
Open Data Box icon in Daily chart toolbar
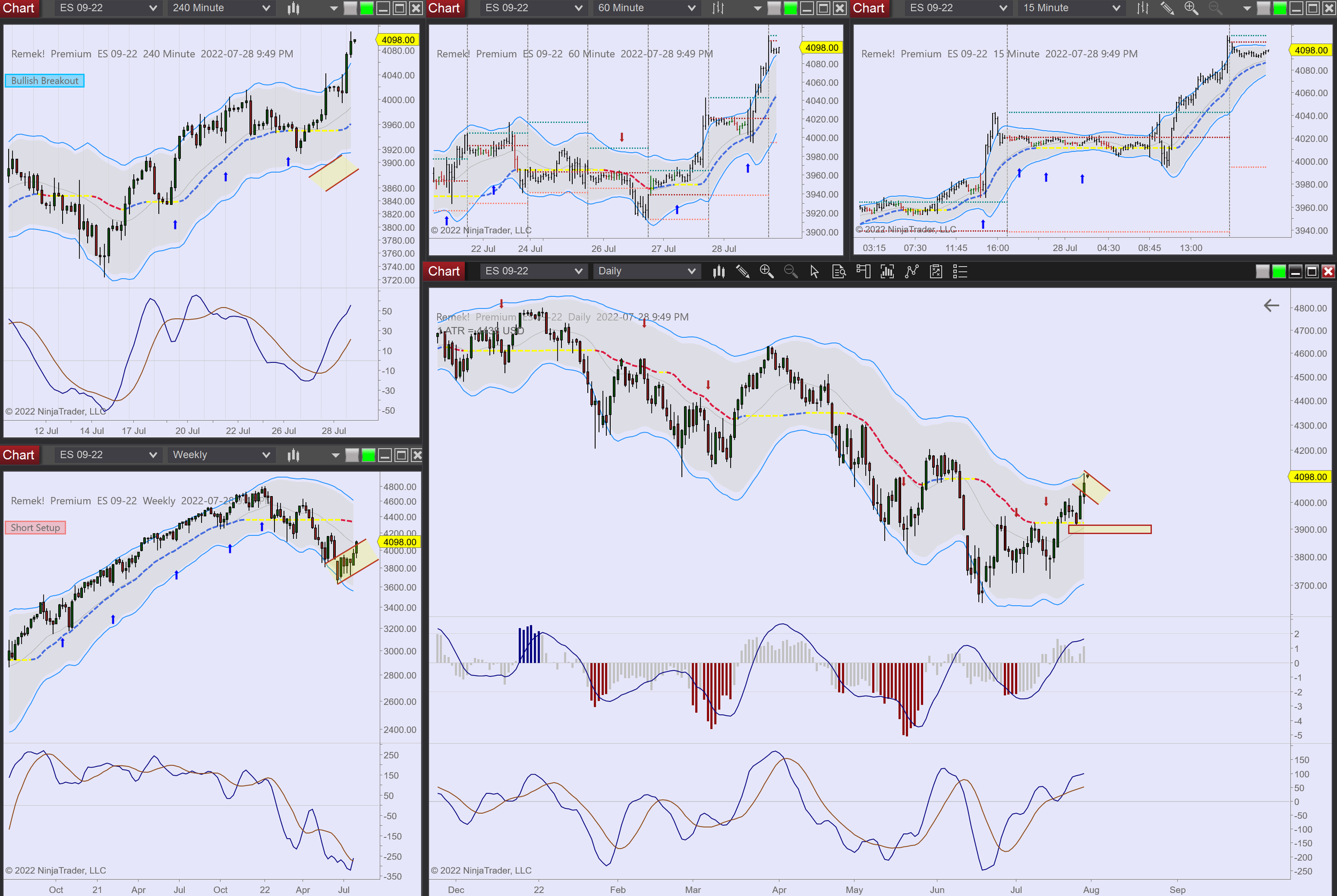[x=839, y=272]
